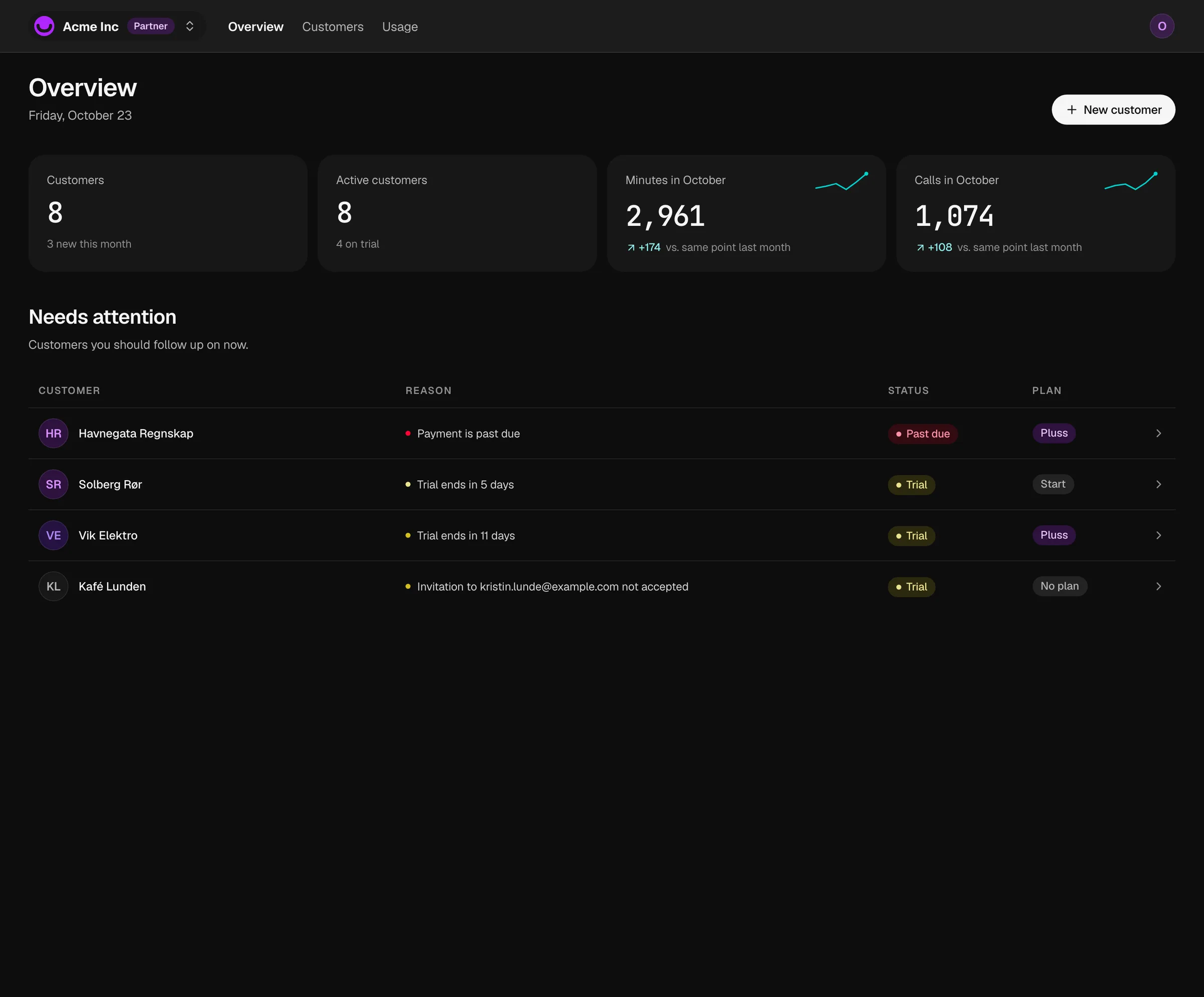This screenshot has height=997, width=1204.
Task: Open the Usage tab
Action: (x=400, y=27)
